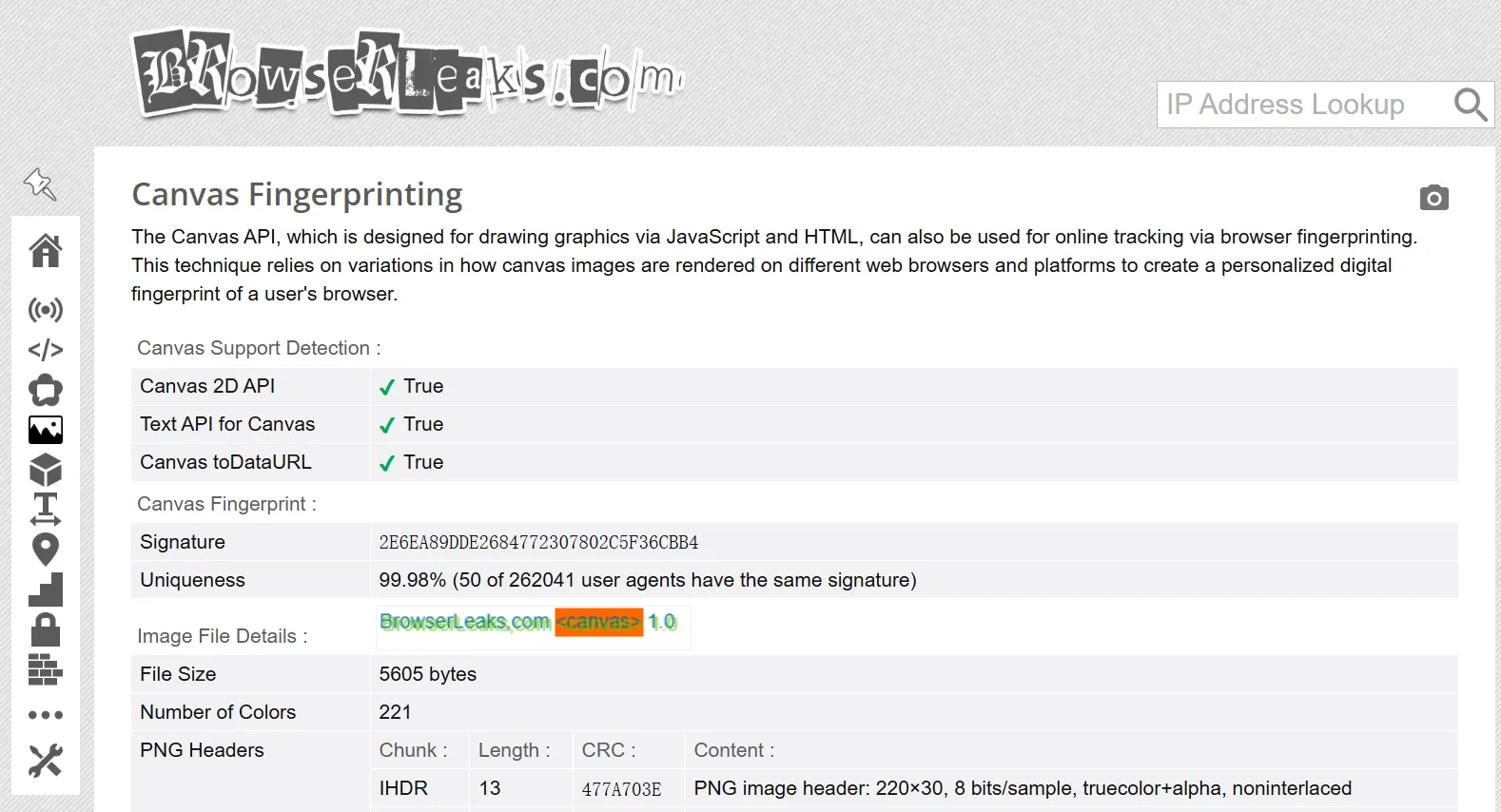1501x812 pixels.
Task: Select the WebGL cube icon
Action: (45, 470)
